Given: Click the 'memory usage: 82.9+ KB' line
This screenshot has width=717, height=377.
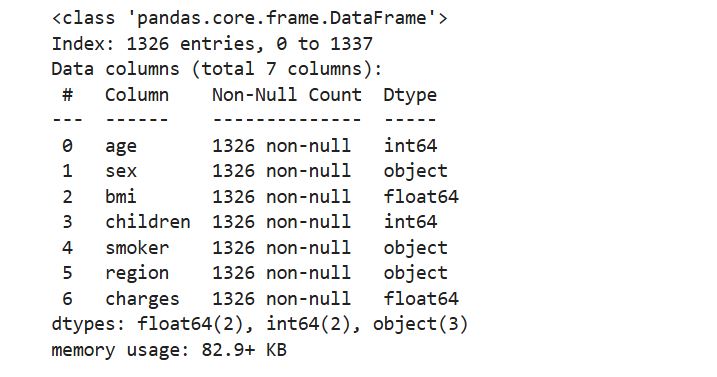Looking at the screenshot, I should [169, 350].
